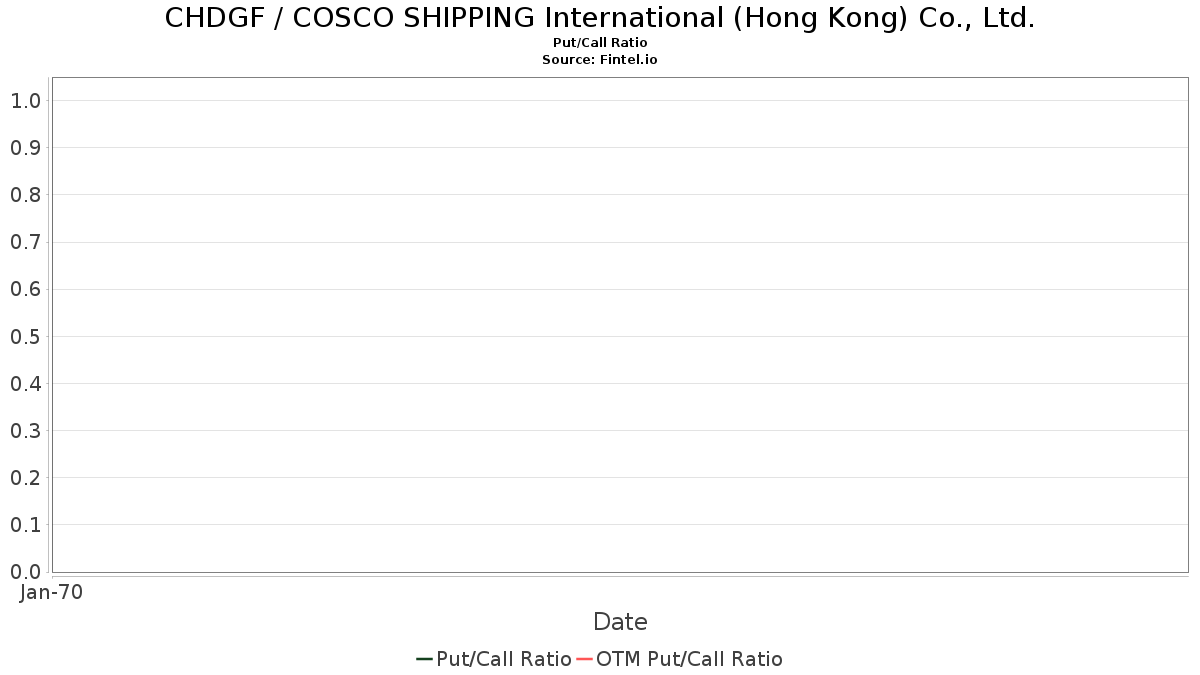Click the Date axis label

tap(620, 622)
